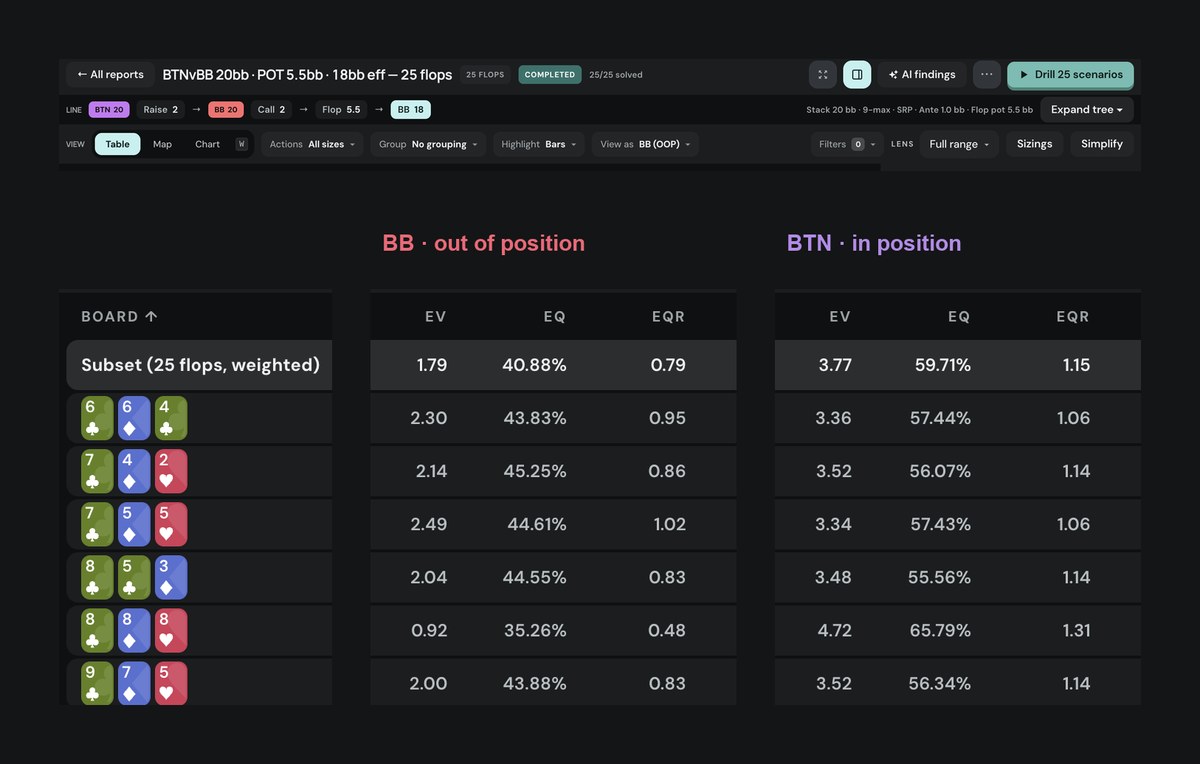Switch to the Chart view tab
The width and height of the screenshot is (1200, 764).
tap(207, 144)
